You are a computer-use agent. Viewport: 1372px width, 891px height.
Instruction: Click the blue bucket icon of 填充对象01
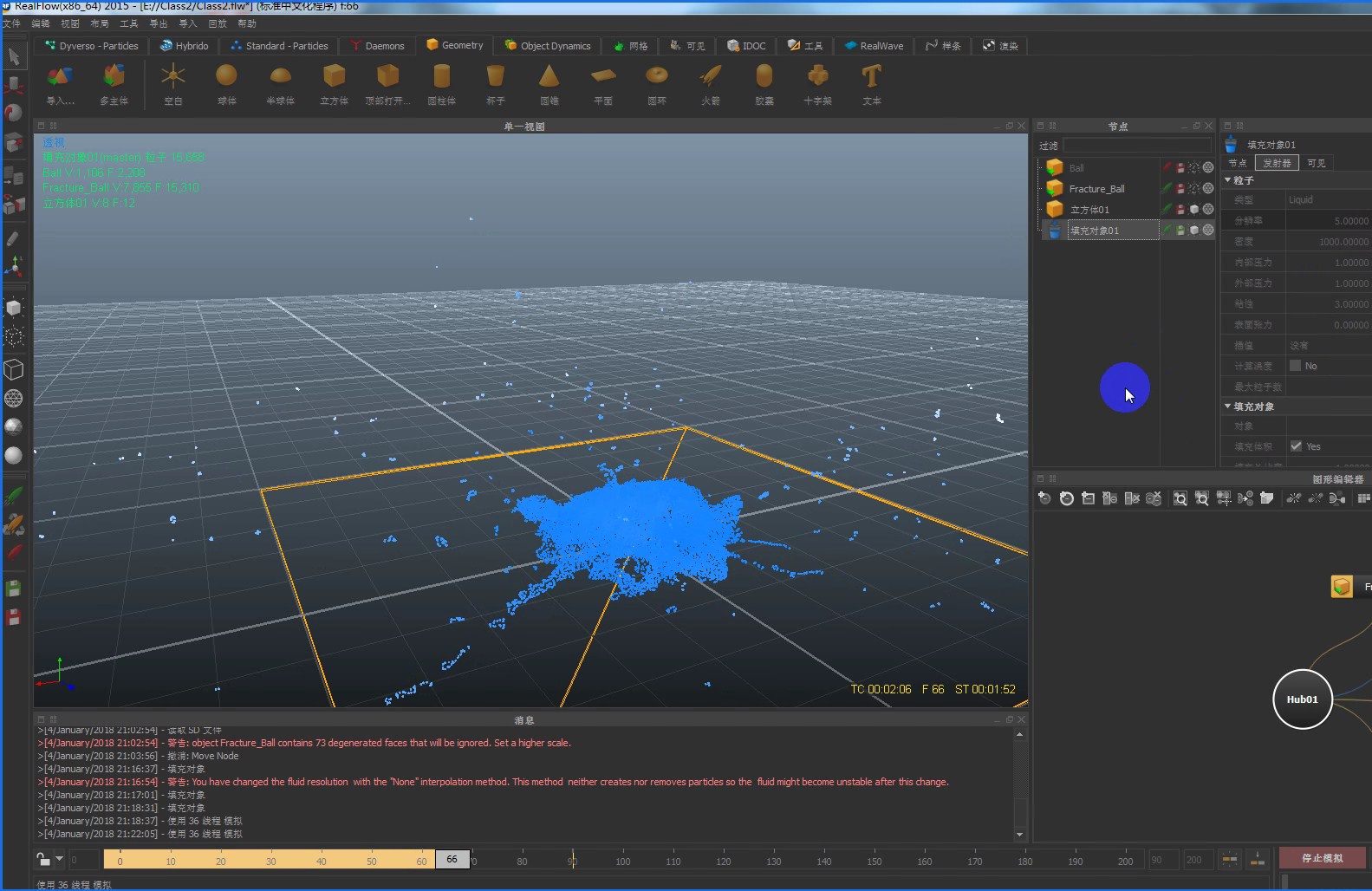pos(1054,231)
